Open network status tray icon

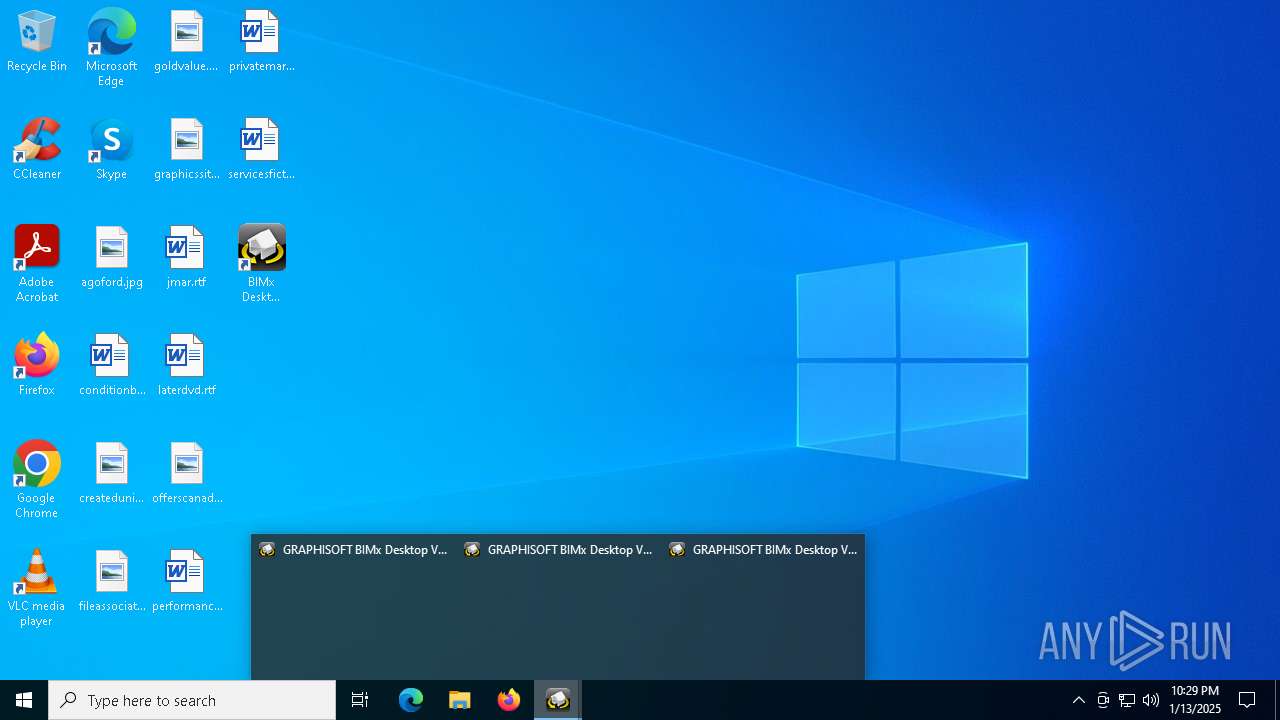pyautogui.click(x=1127, y=700)
